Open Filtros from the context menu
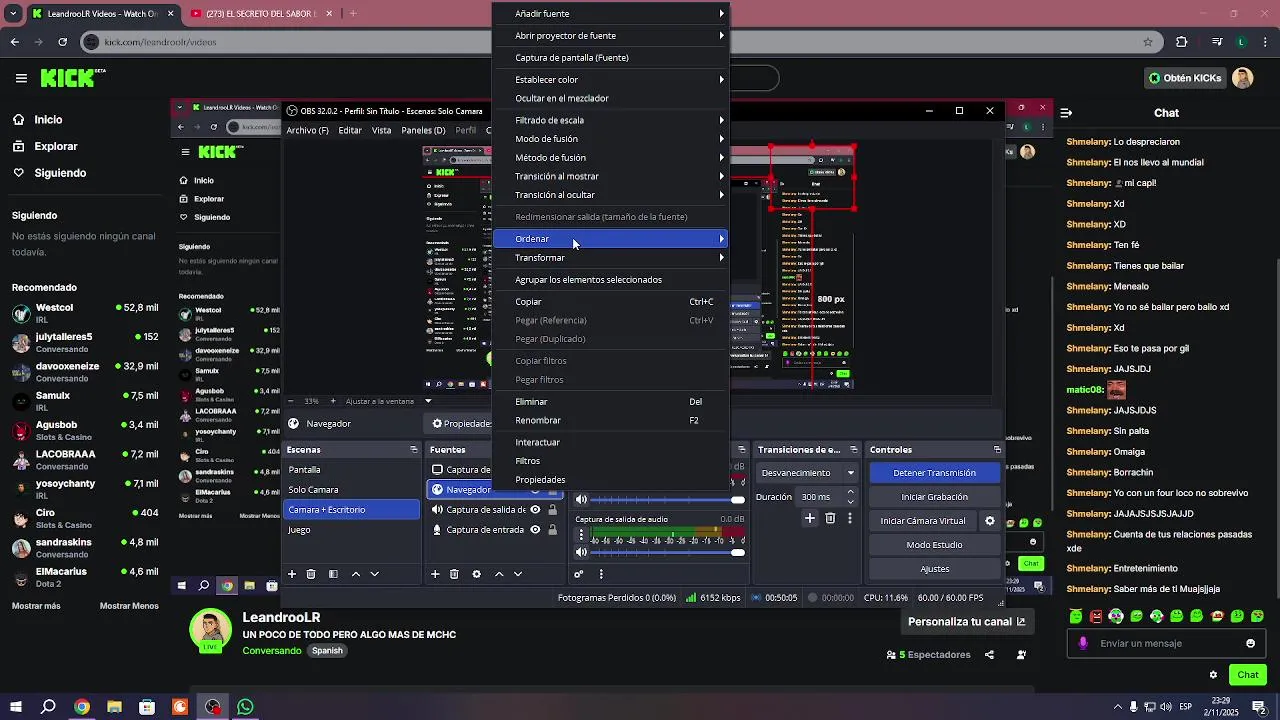The image size is (1280, 720). [x=611, y=461]
